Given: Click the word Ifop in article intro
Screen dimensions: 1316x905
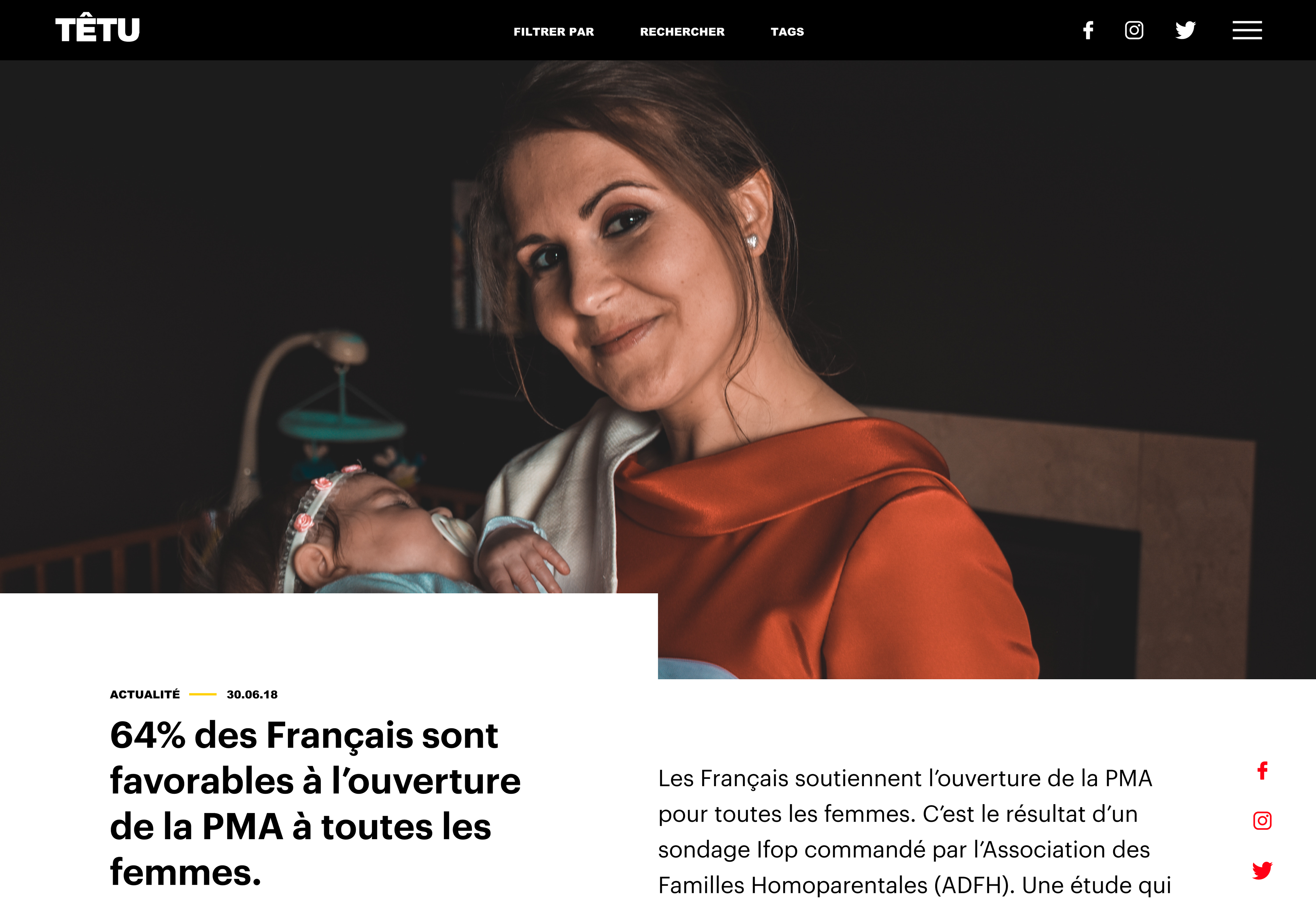Looking at the screenshot, I should click(x=777, y=849).
